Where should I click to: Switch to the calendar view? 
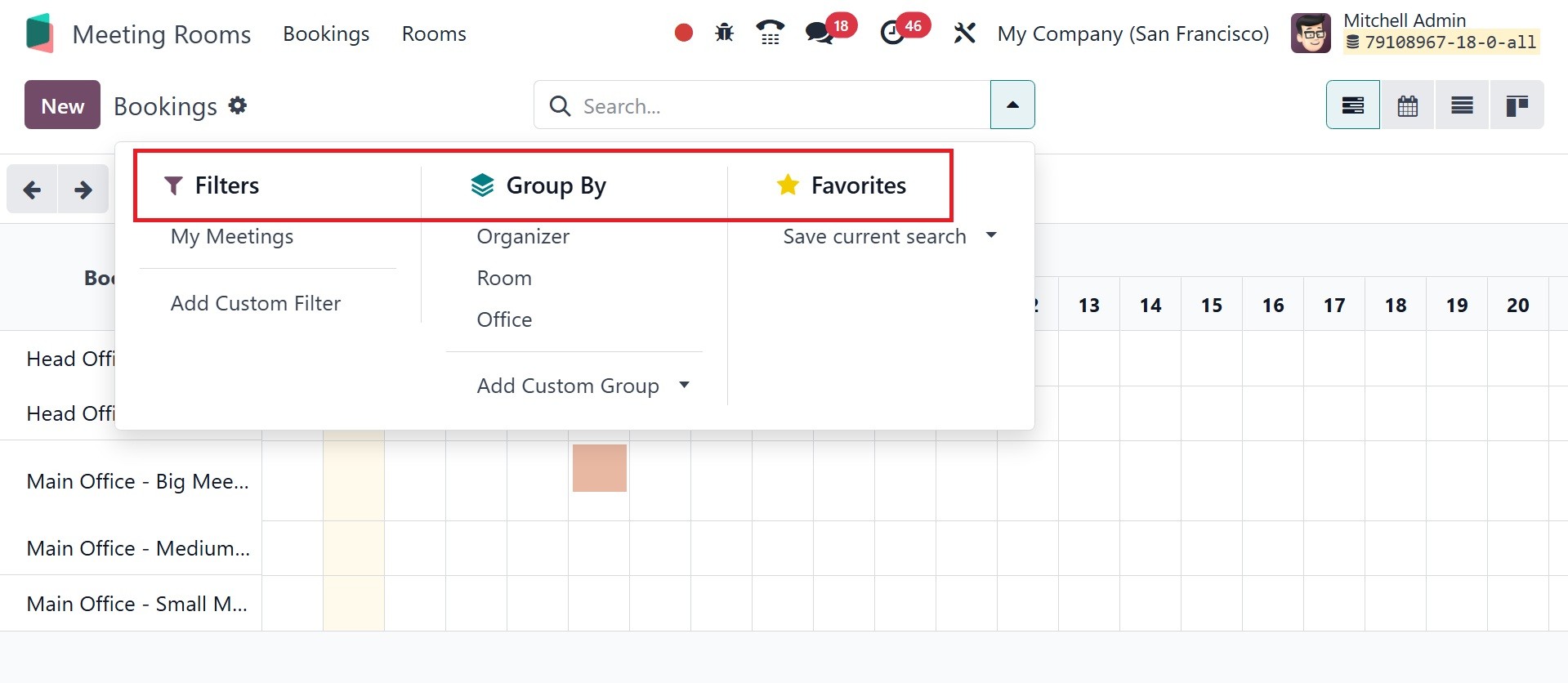tap(1407, 105)
